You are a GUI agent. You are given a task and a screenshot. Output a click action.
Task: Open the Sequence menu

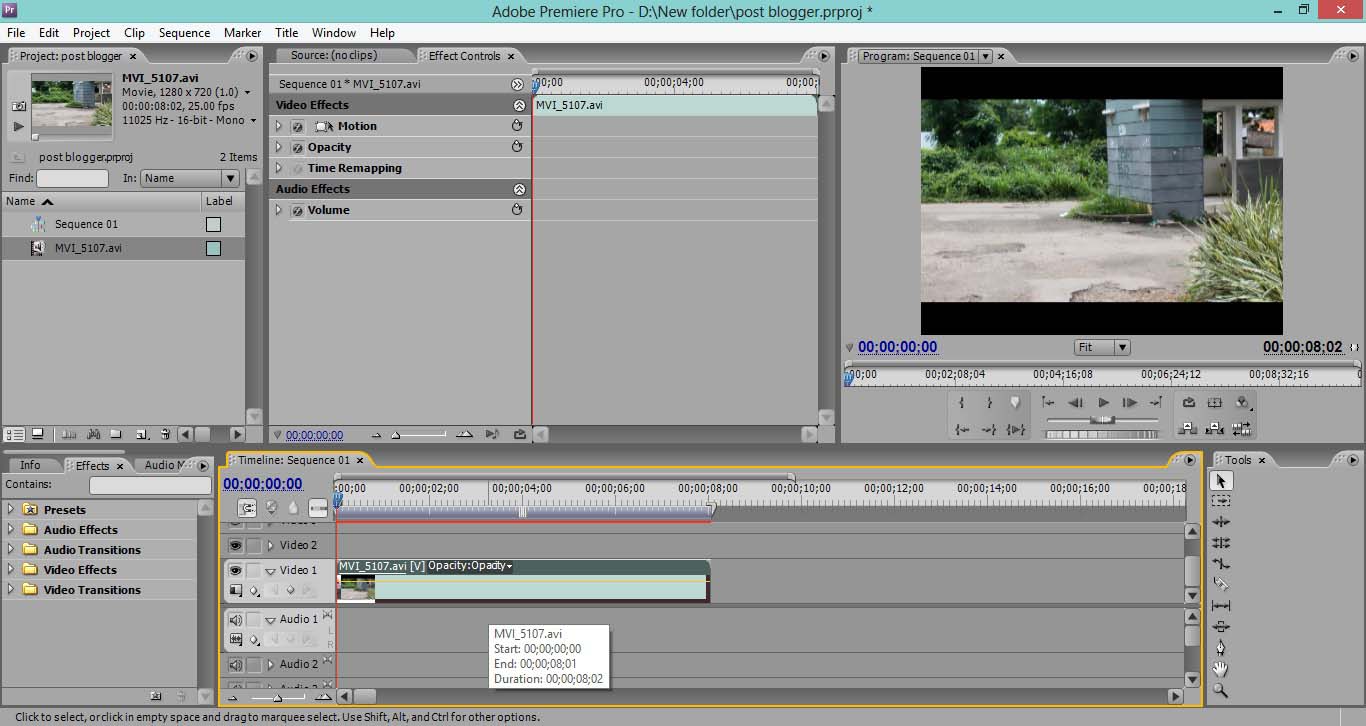(x=185, y=33)
